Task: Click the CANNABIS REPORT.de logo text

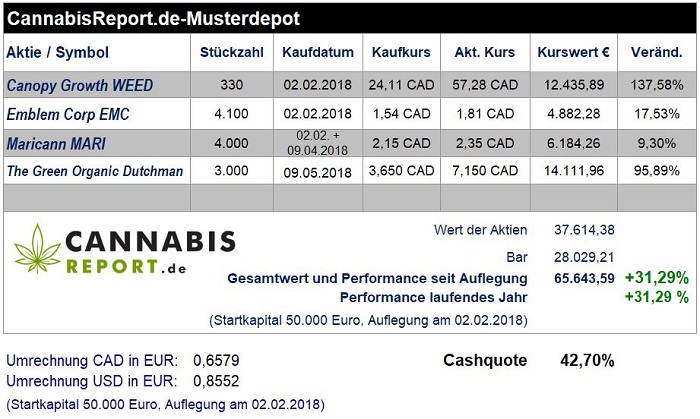Action: pyautogui.click(x=150, y=252)
